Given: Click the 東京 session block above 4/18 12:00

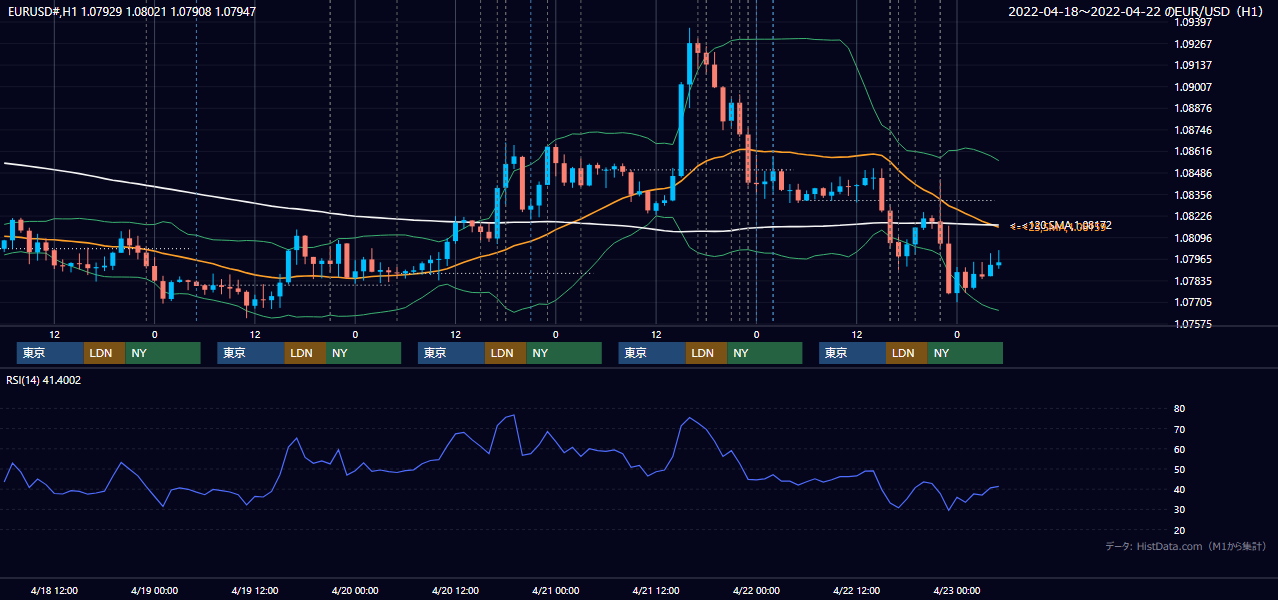Looking at the screenshot, I should pos(50,353).
